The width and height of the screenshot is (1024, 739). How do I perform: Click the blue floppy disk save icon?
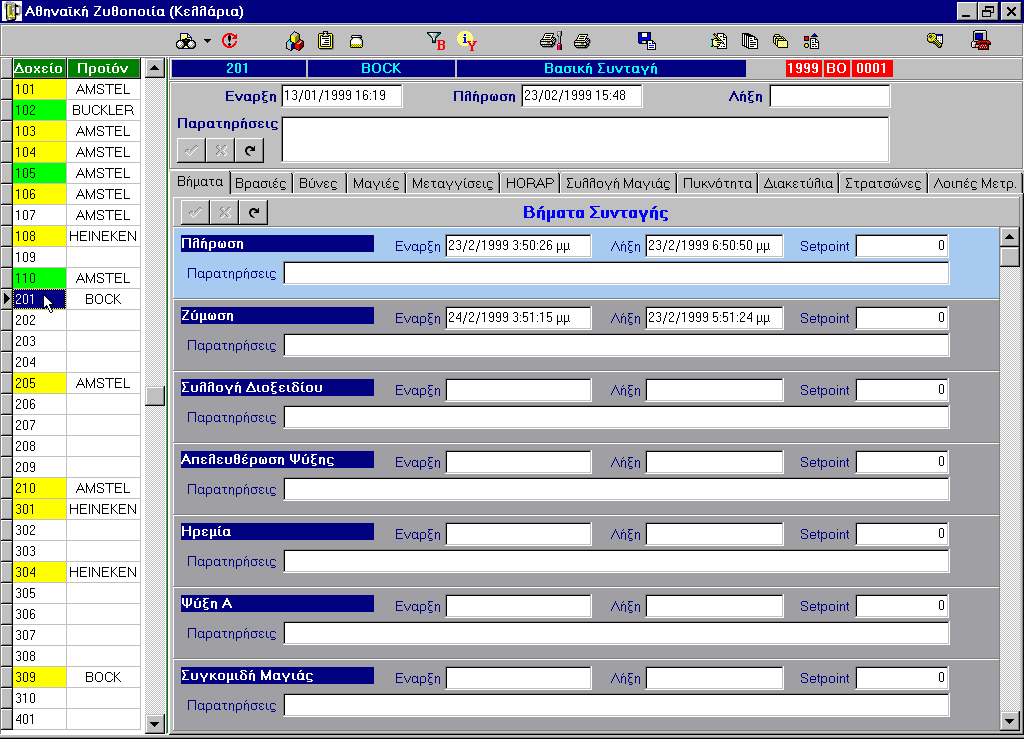point(646,41)
